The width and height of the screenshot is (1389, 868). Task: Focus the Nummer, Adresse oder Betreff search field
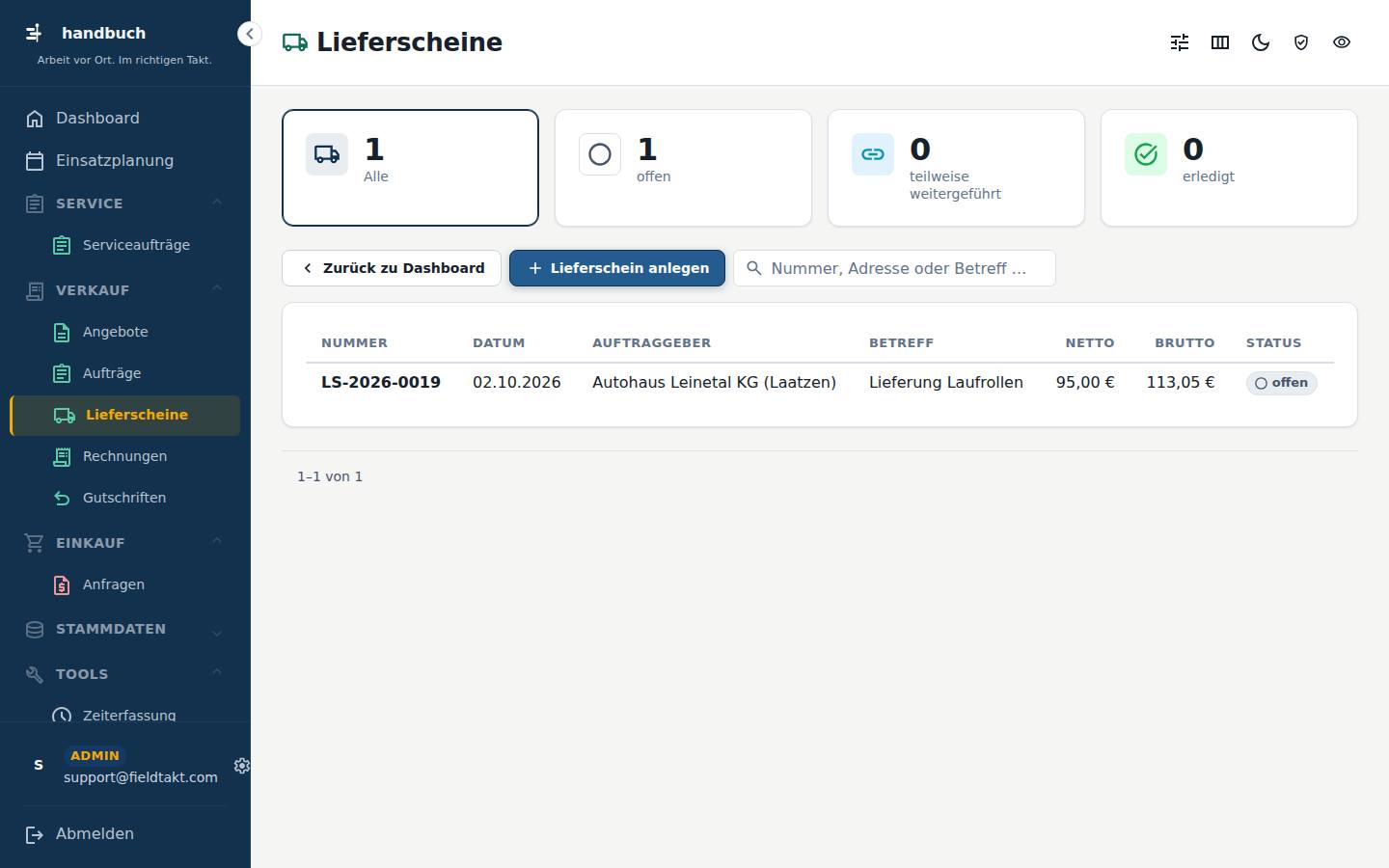point(895,268)
